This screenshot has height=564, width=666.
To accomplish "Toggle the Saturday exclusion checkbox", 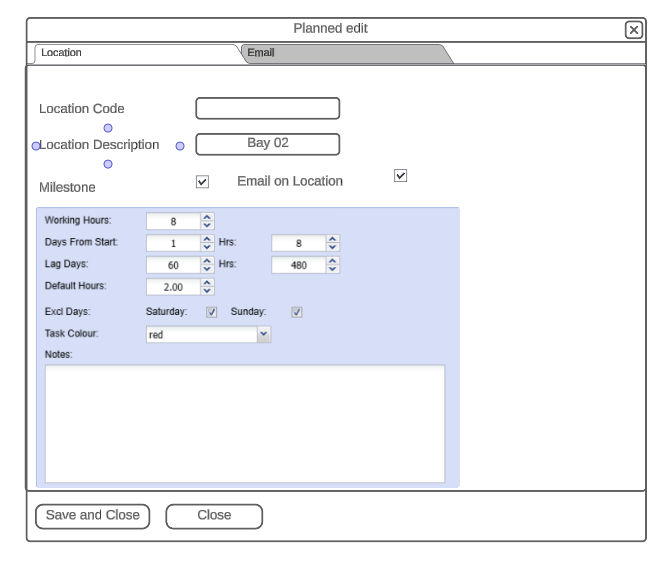I will 212,312.
